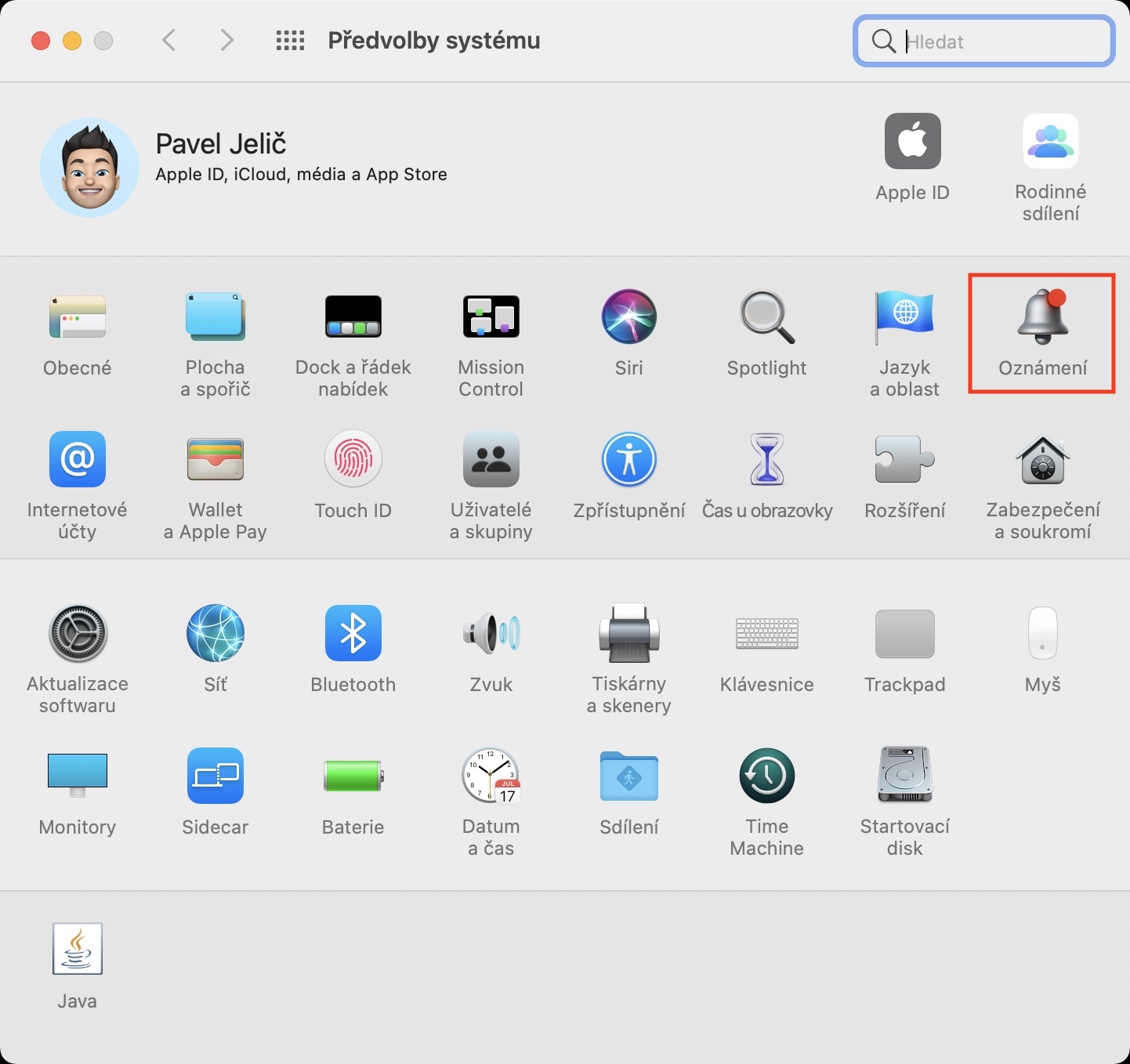Open Klávesnice keyboard settings
The width and height of the screenshot is (1130, 1064).
coord(767,633)
